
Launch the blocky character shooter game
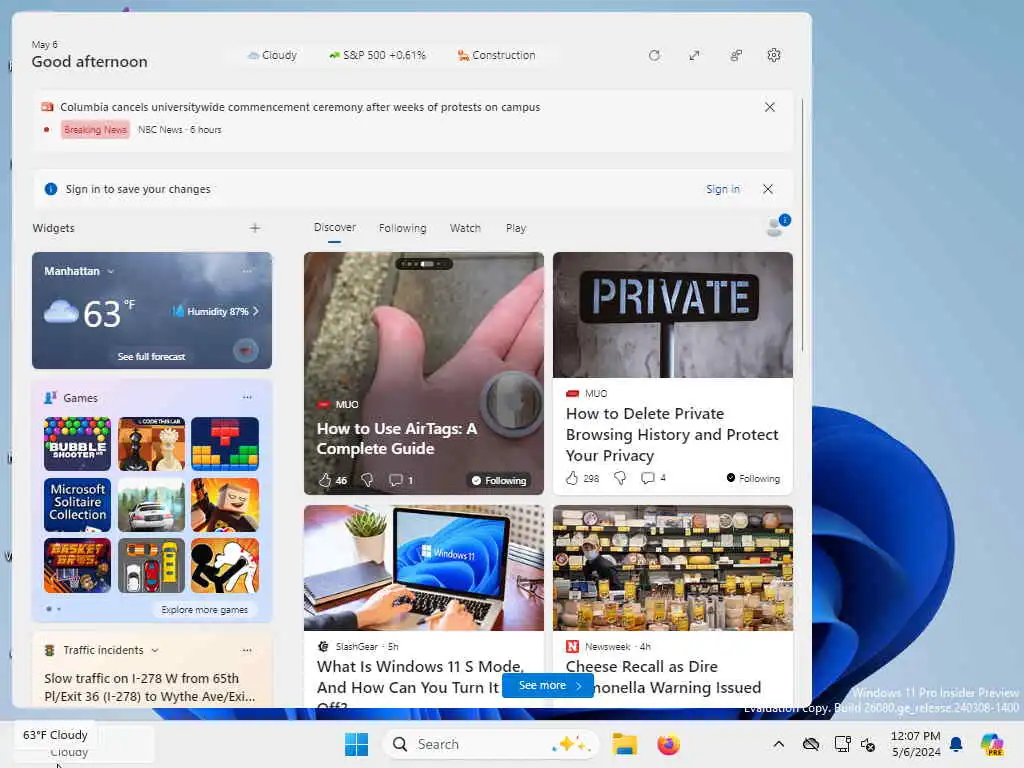click(x=225, y=505)
